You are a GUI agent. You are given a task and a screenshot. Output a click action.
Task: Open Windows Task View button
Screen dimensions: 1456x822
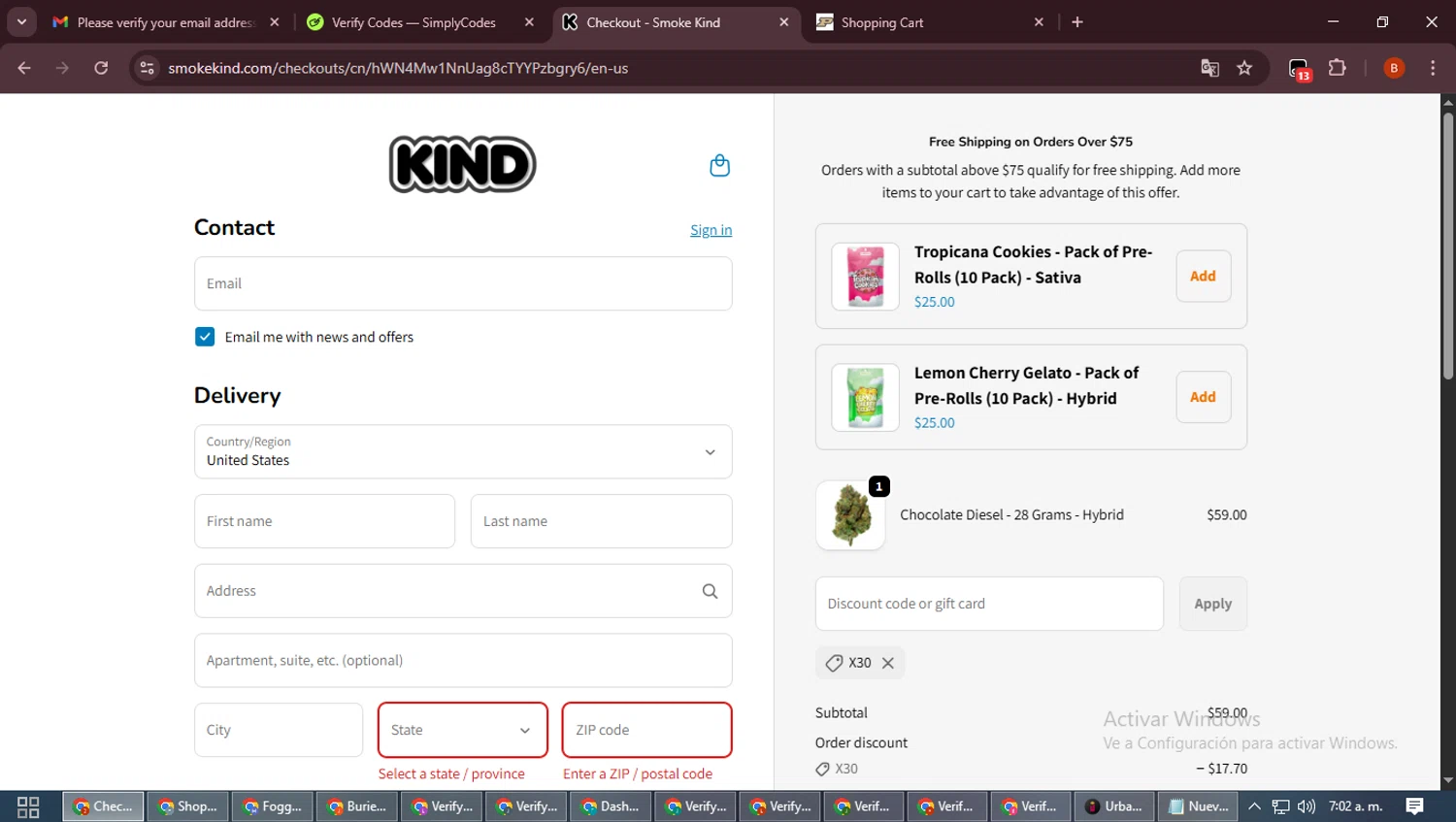(x=28, y=806)
